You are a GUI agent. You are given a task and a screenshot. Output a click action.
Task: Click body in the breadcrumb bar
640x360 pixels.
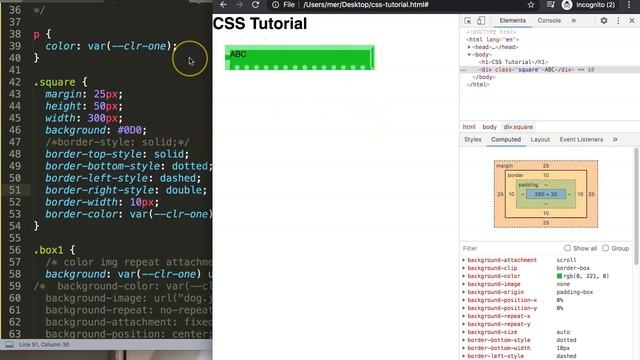(x=489, y=127)
